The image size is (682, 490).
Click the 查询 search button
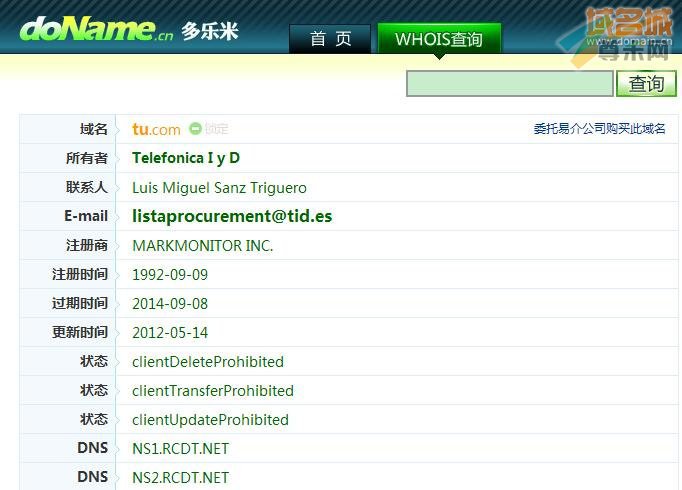pos(646,83)
